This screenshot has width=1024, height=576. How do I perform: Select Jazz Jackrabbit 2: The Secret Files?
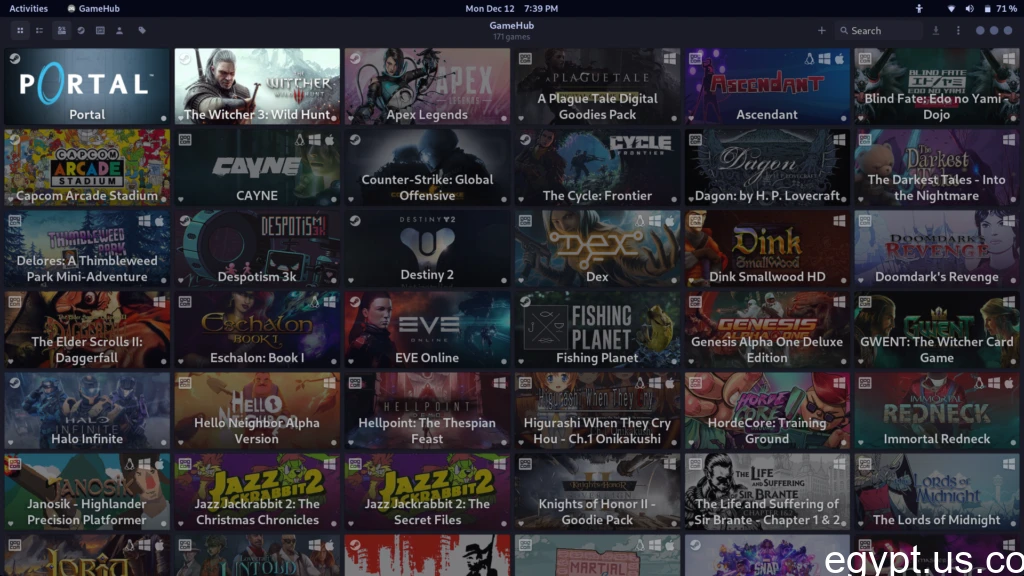[x=427, y=491]
